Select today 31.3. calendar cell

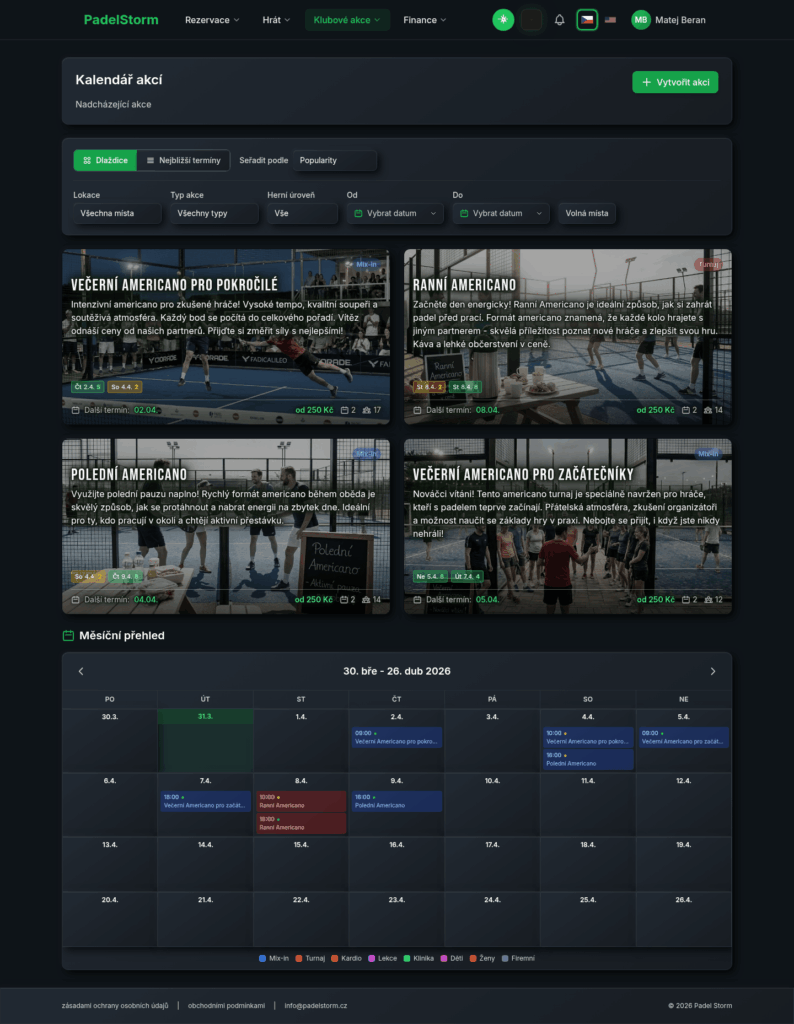(205, 741)
